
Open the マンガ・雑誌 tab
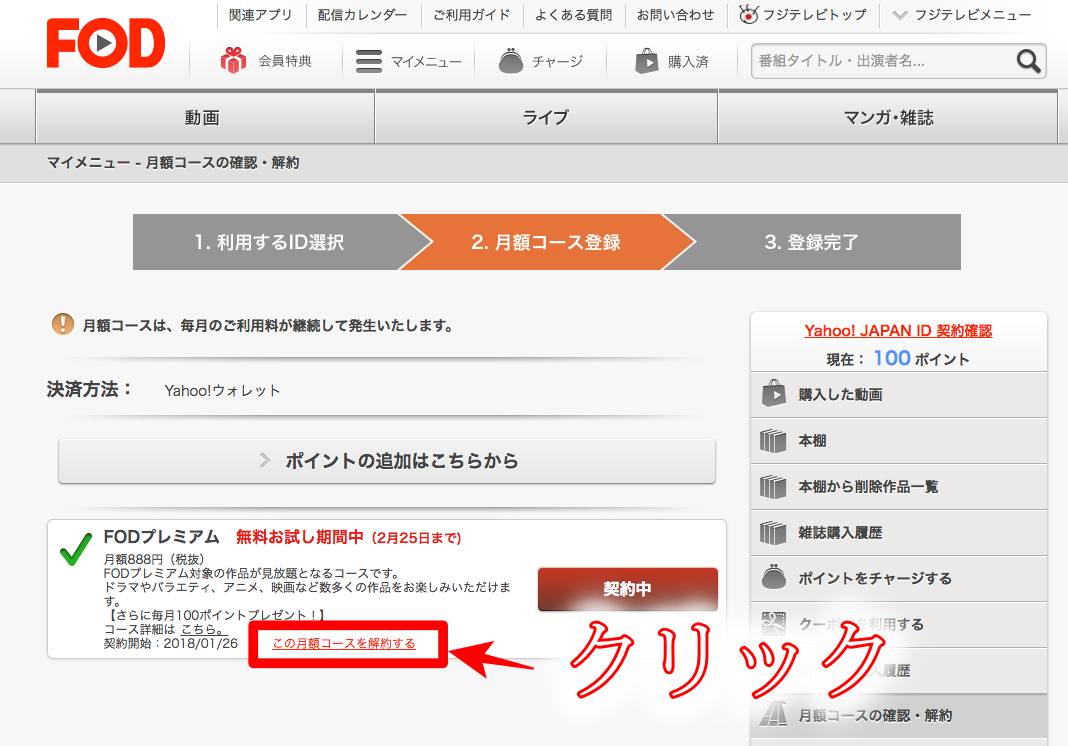click(888, 117)
